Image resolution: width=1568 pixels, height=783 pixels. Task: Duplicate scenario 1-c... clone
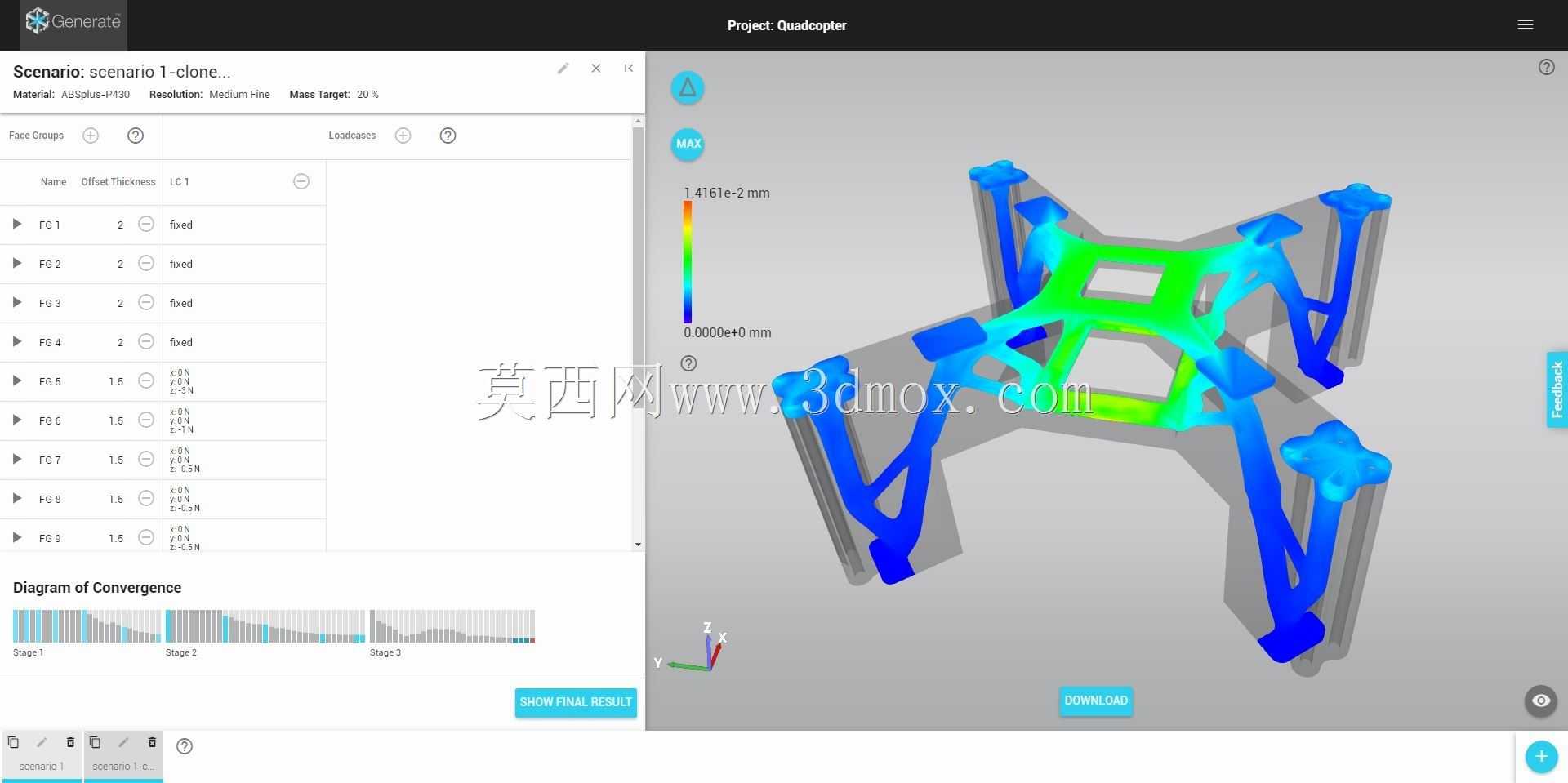(95, 742)
